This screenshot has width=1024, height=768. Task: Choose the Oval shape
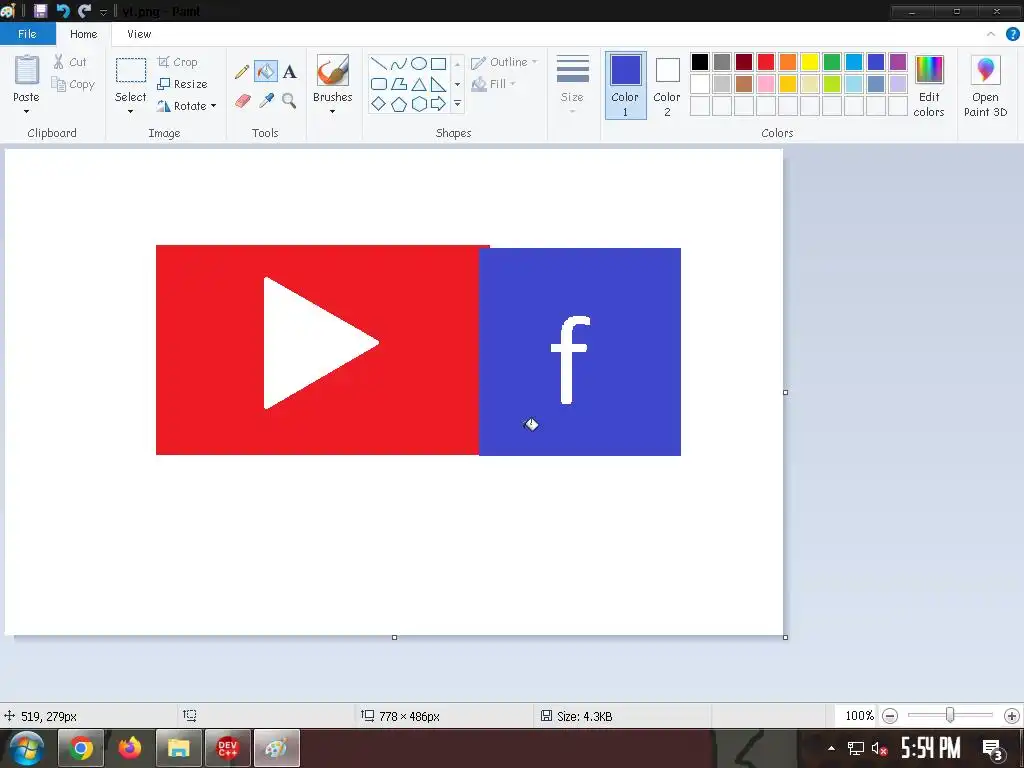(419, 63)
